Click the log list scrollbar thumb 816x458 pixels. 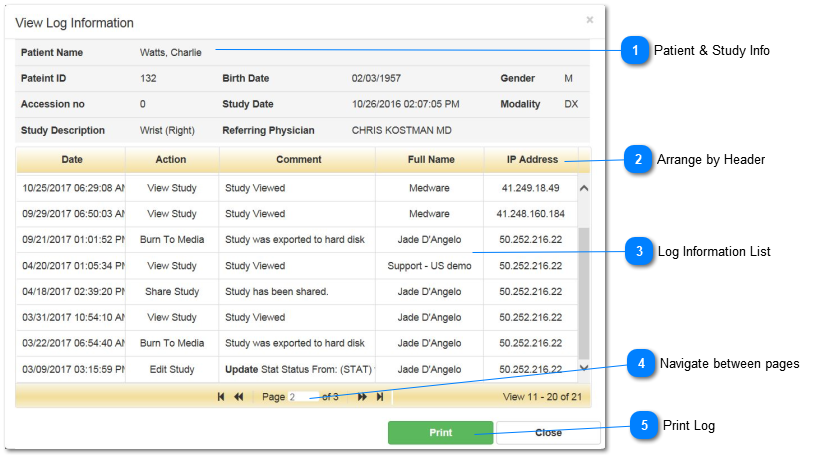[x=584, y=293]
